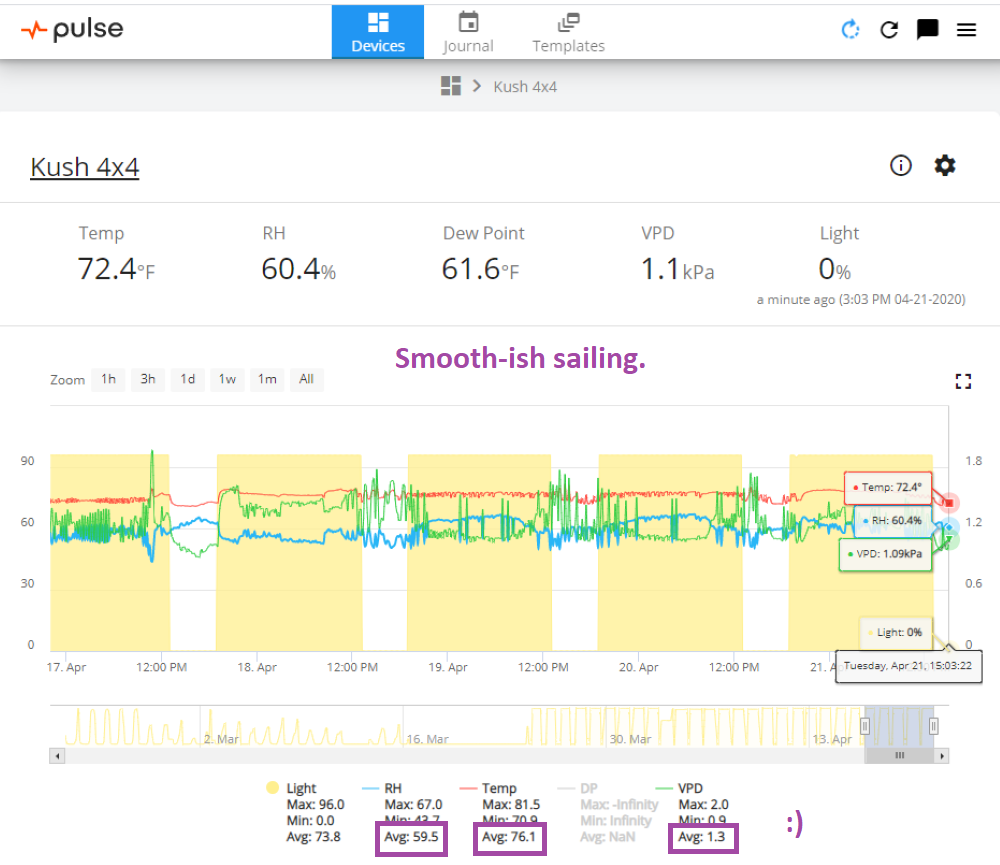Expand chart to fullscreen
Screen dimensions: 1000x865
tap(963, 381)
